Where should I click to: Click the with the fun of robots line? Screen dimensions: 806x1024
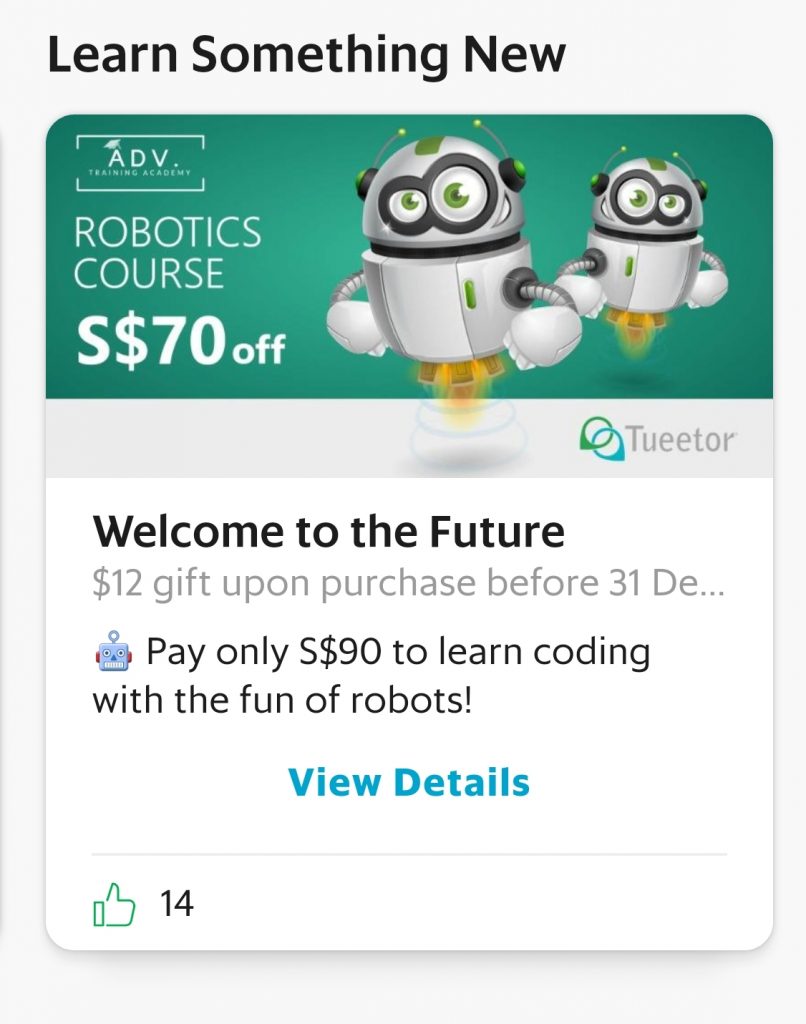tap(282, 700)
